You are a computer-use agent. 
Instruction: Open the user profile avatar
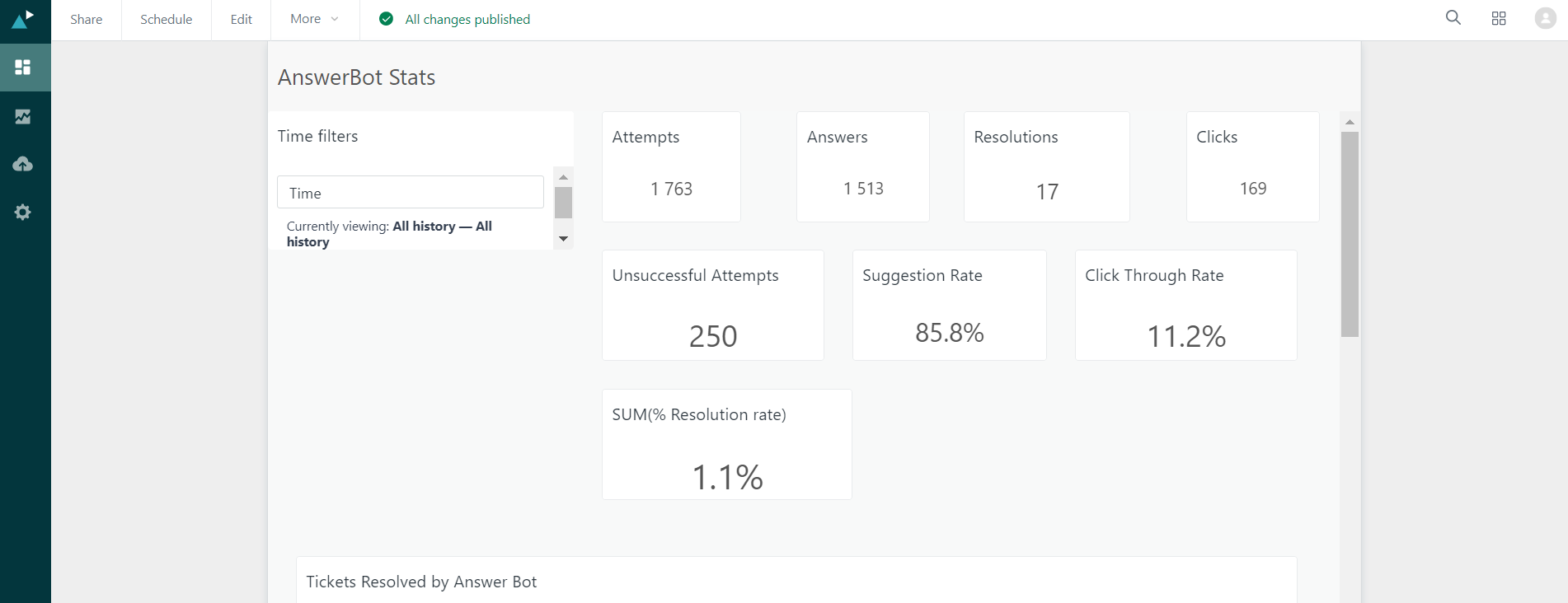[1545, 18]
